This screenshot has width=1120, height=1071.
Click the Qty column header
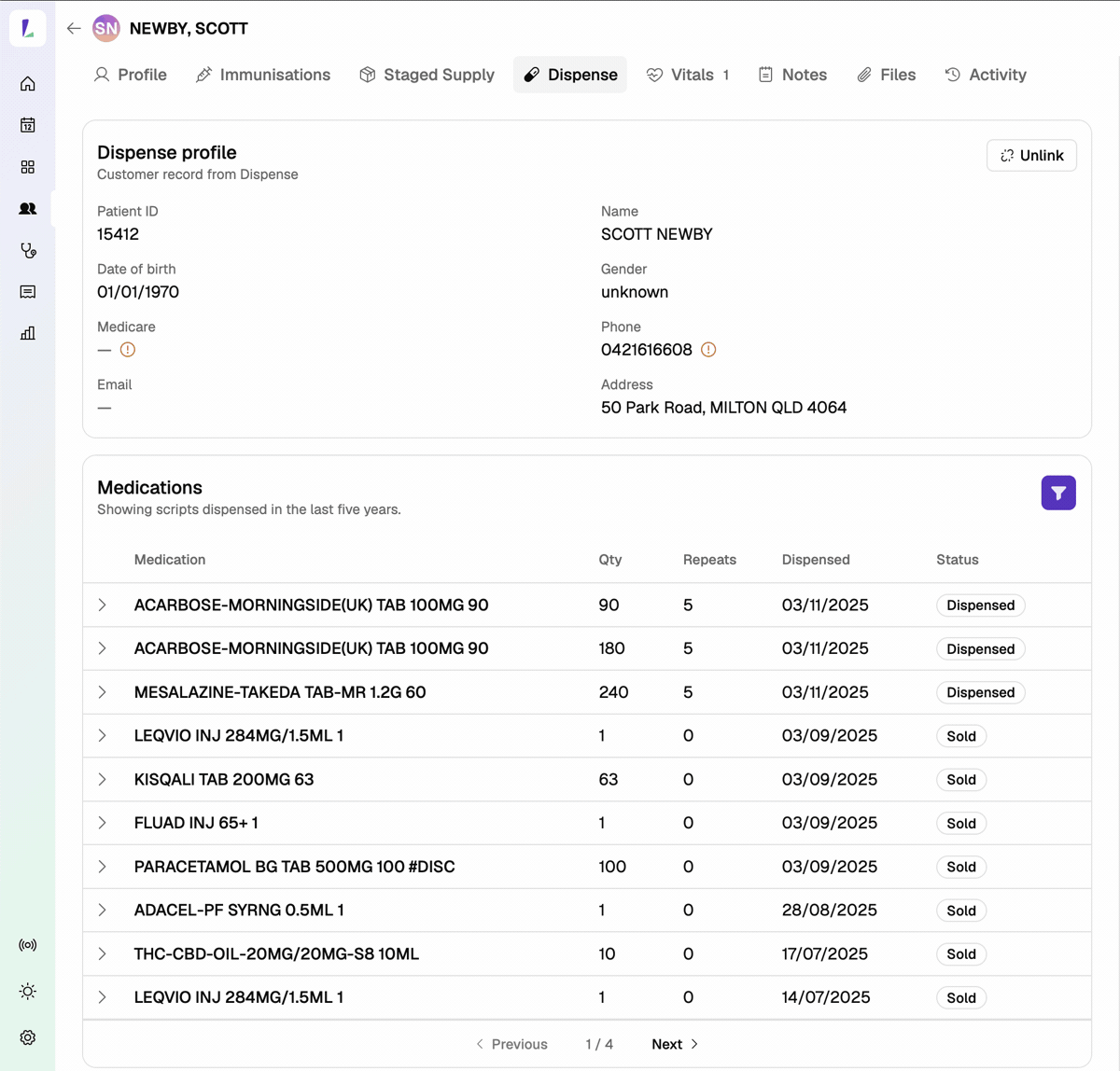[610, 560]
